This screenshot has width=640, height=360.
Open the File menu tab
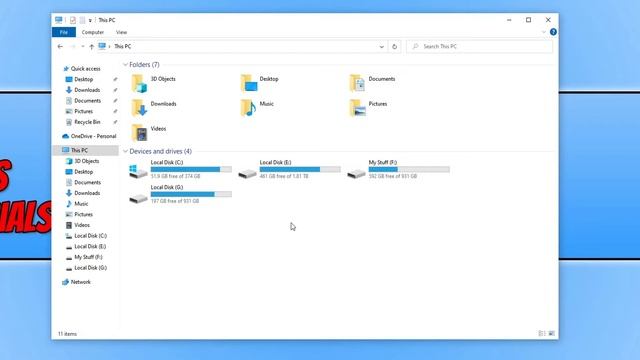pyautogui.click(x=64, y=32)
